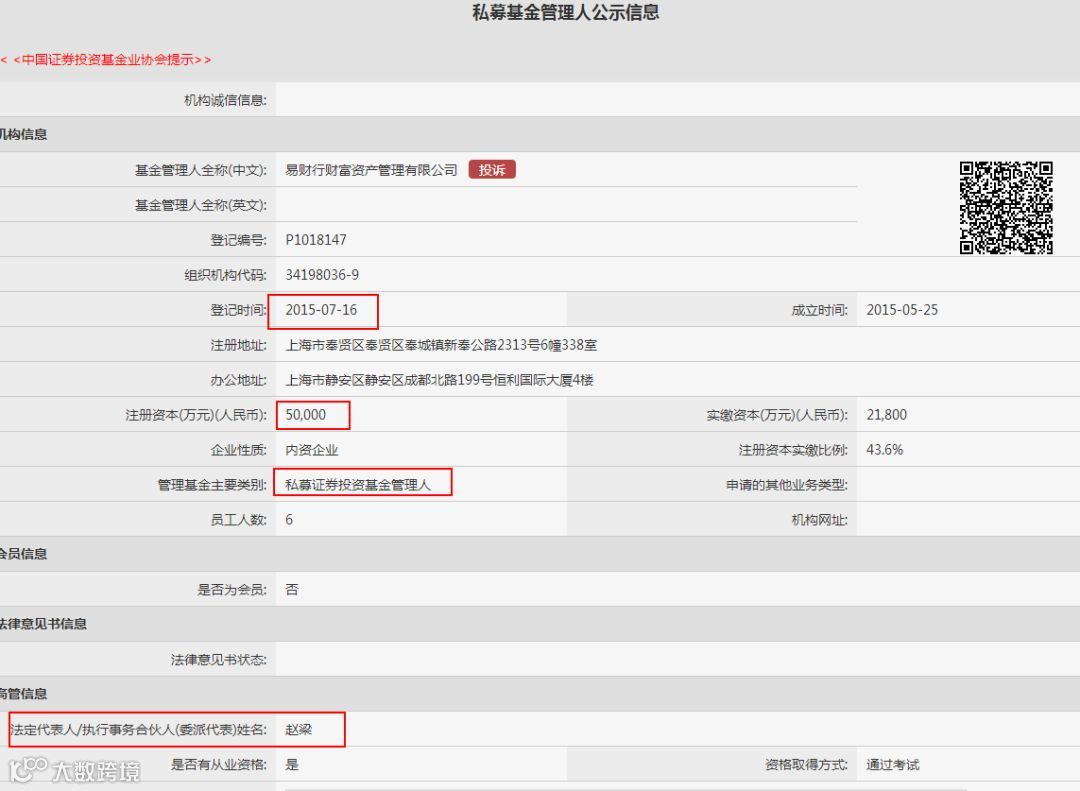
Task: Click the 申请的其他业务类型 label
Action: [x=787, y=485]
